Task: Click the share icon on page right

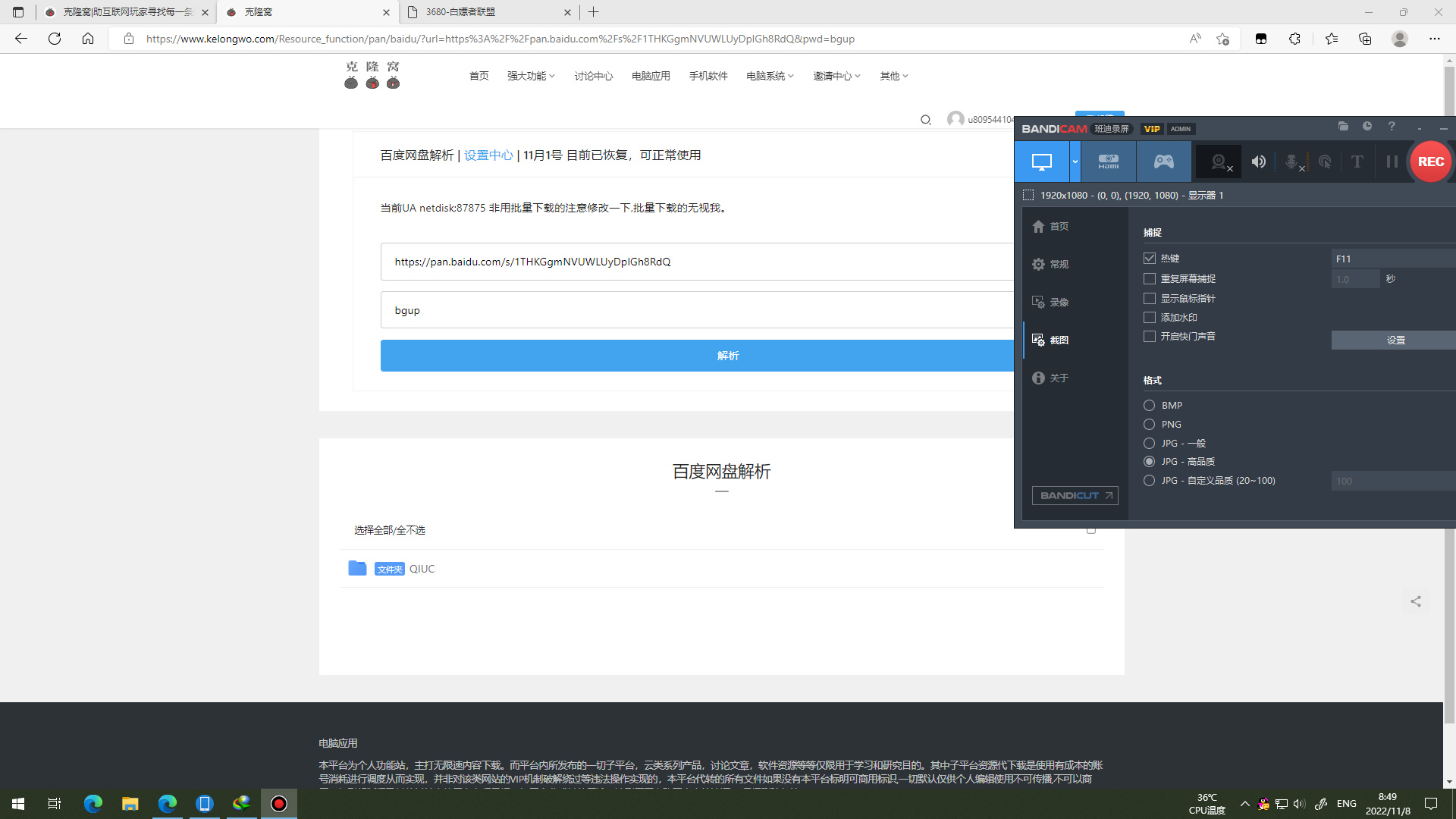Action: (x=1416, y=601)
